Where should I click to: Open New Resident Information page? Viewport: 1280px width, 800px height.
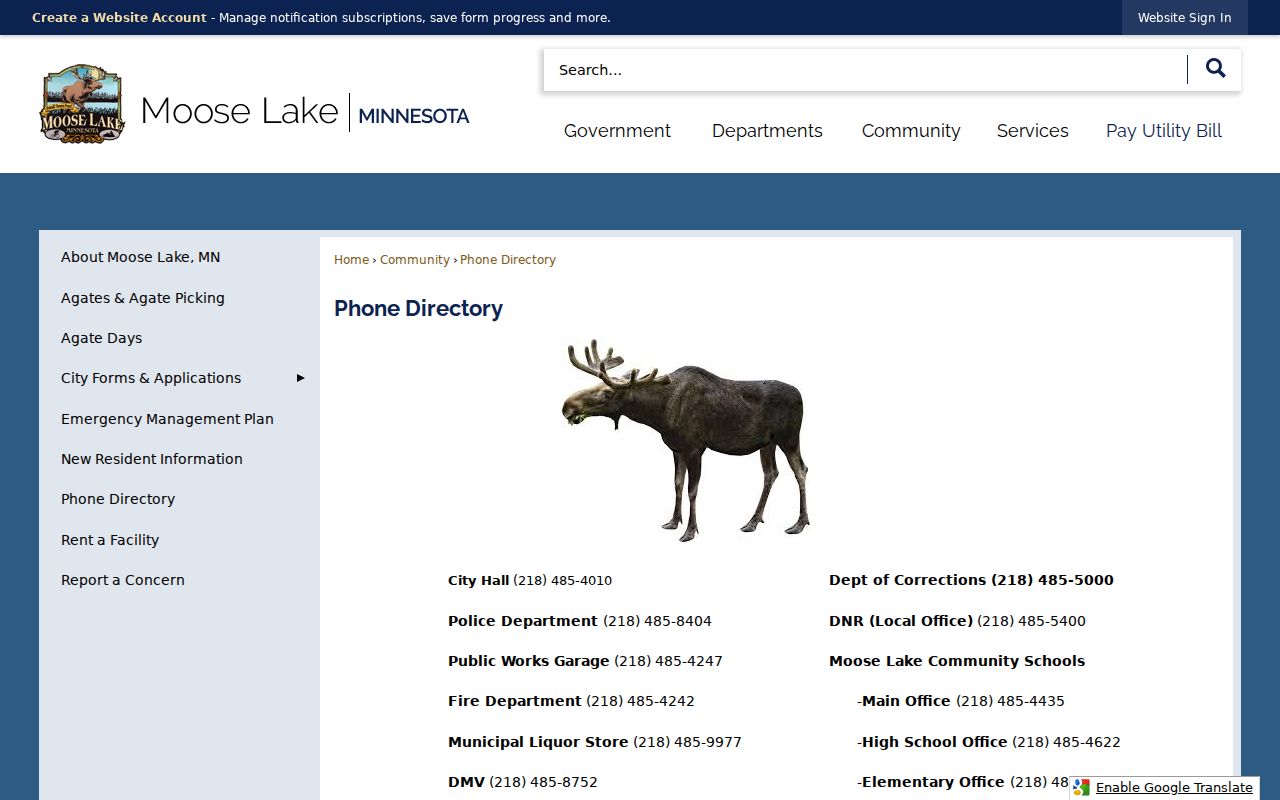click(152, 459)
